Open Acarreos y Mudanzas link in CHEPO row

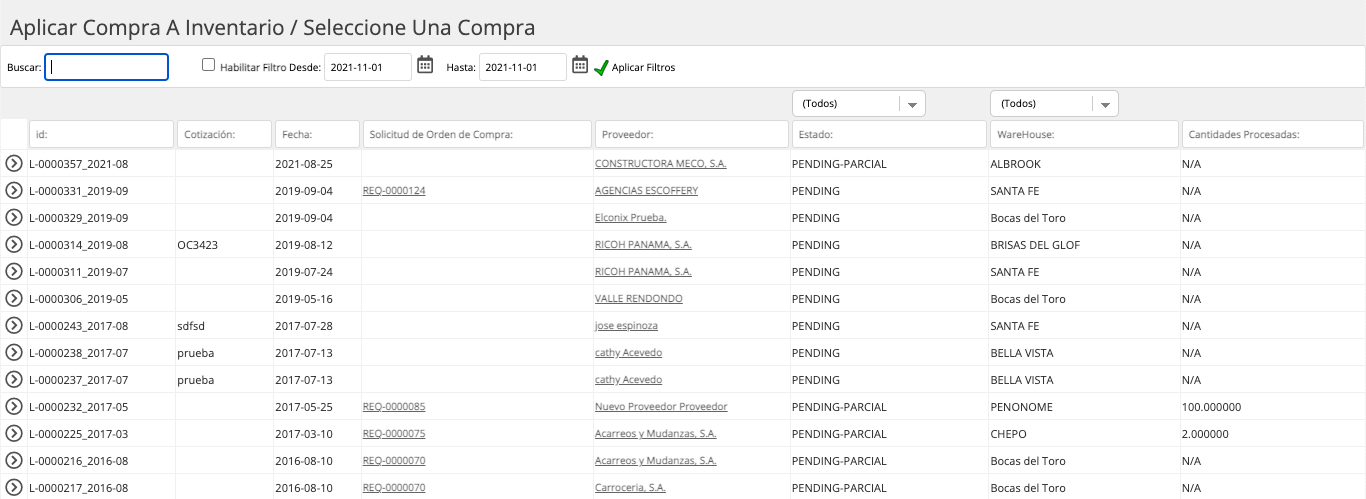click(x=656, y=433)
